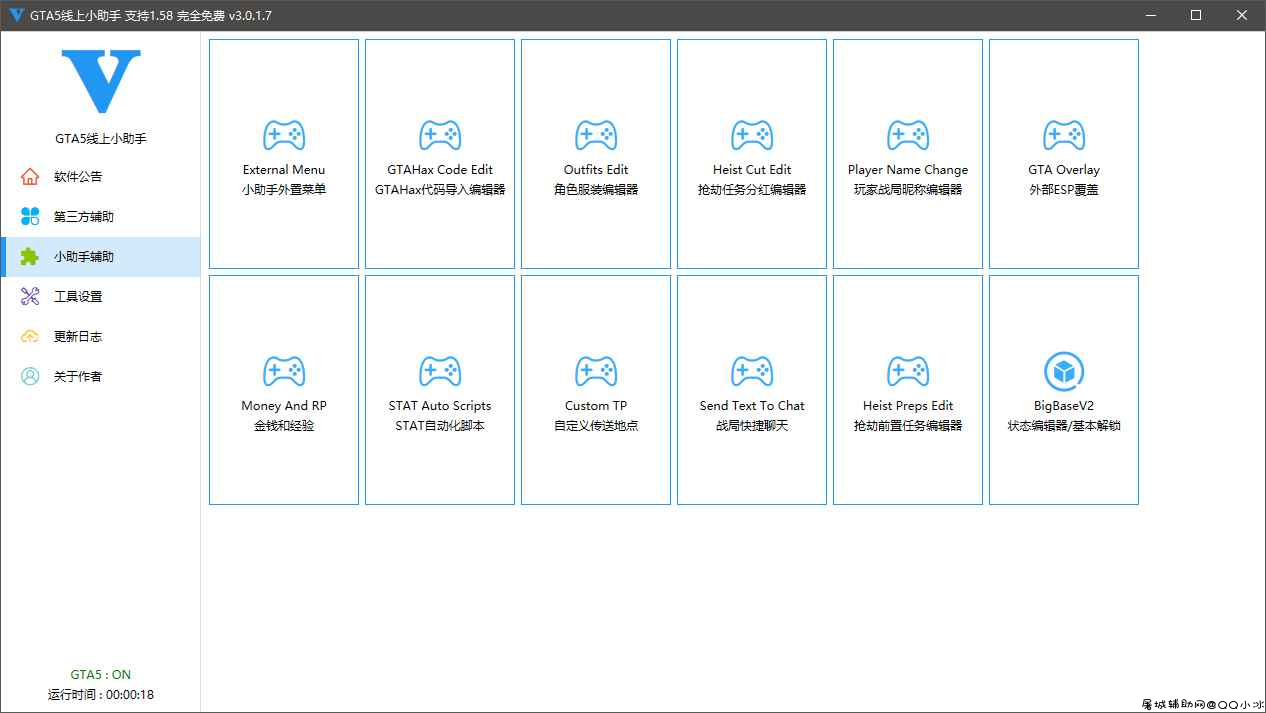Launch 外部ESP覆盖 tile label
1266x713 pixels.
[x=1064, y=189]
